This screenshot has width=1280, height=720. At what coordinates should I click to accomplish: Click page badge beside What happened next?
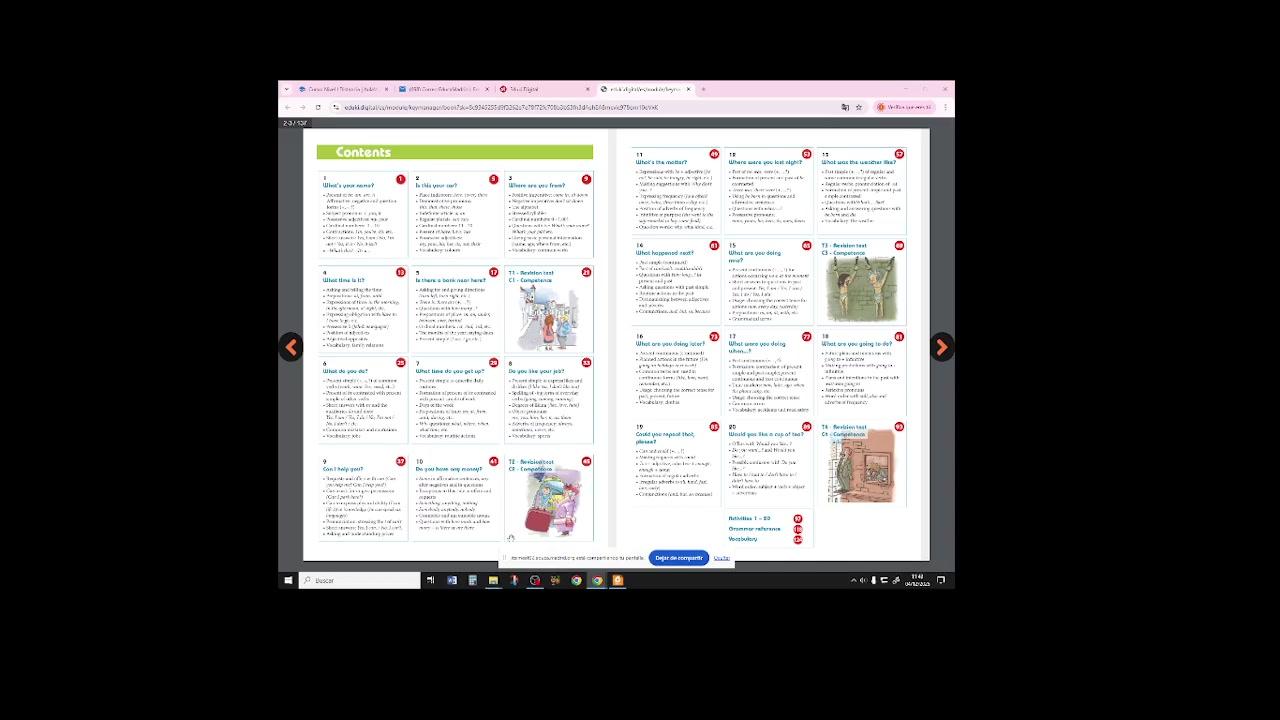[x=713, y=246]
